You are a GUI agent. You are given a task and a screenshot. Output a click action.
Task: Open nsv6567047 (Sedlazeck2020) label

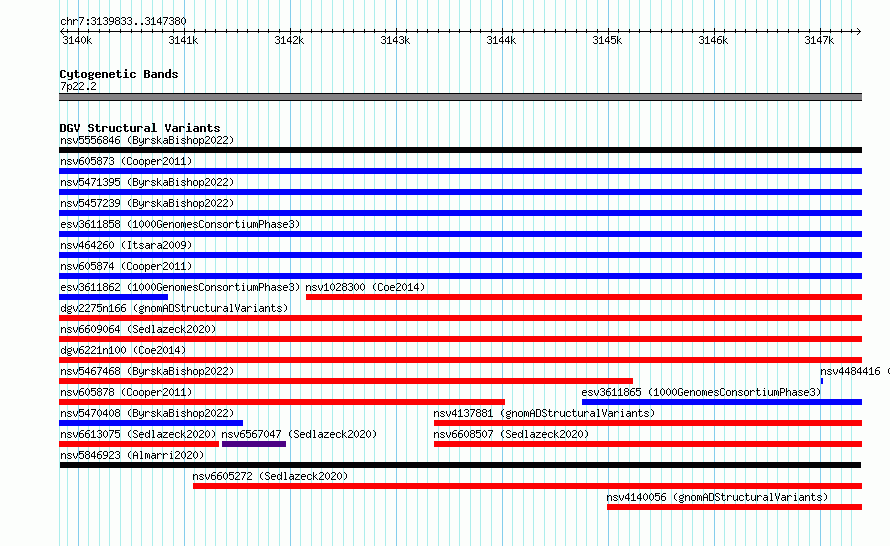[x=299, y=434]
